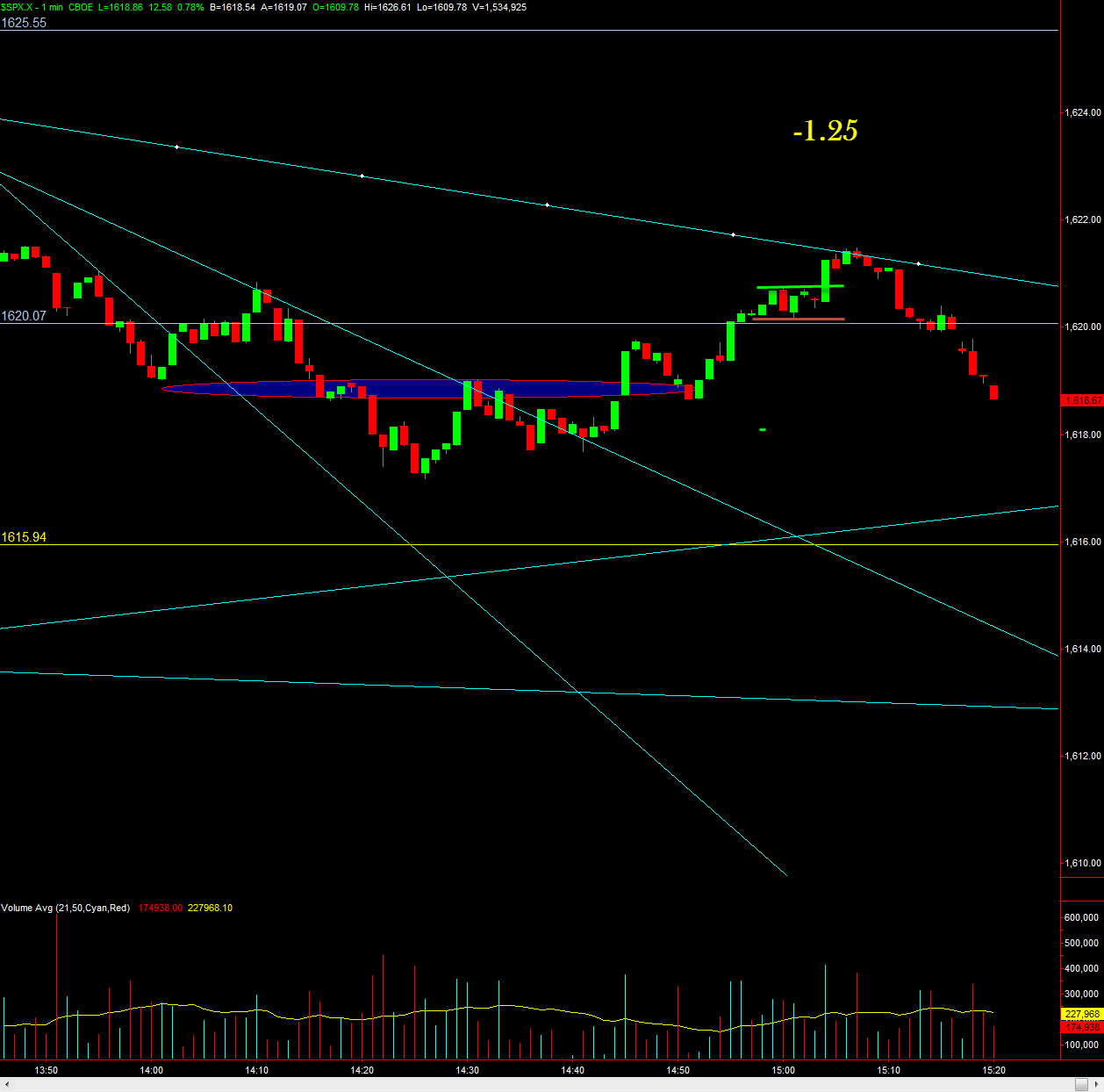Image resolution: width=1104 pixels, height=1092 pixels.
Task: Click the 14:50 time axis label
Action: [x=678, y=1070]
